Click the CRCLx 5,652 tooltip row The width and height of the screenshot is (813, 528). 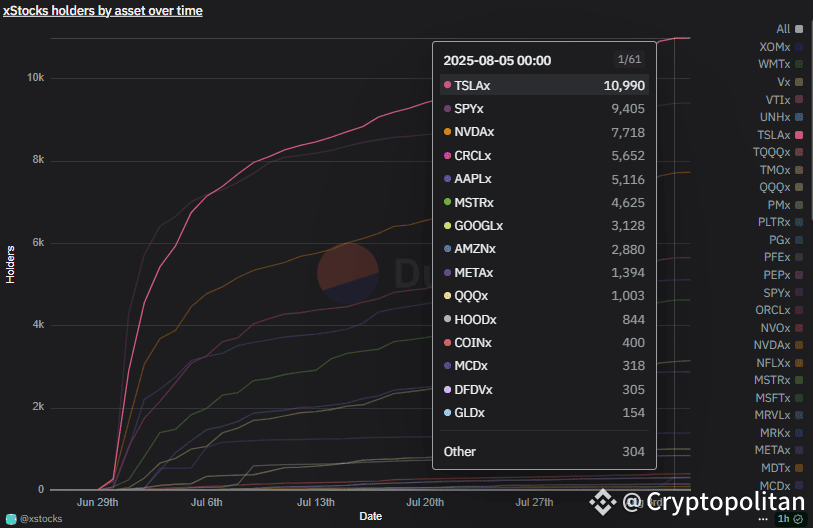(544, 156)
